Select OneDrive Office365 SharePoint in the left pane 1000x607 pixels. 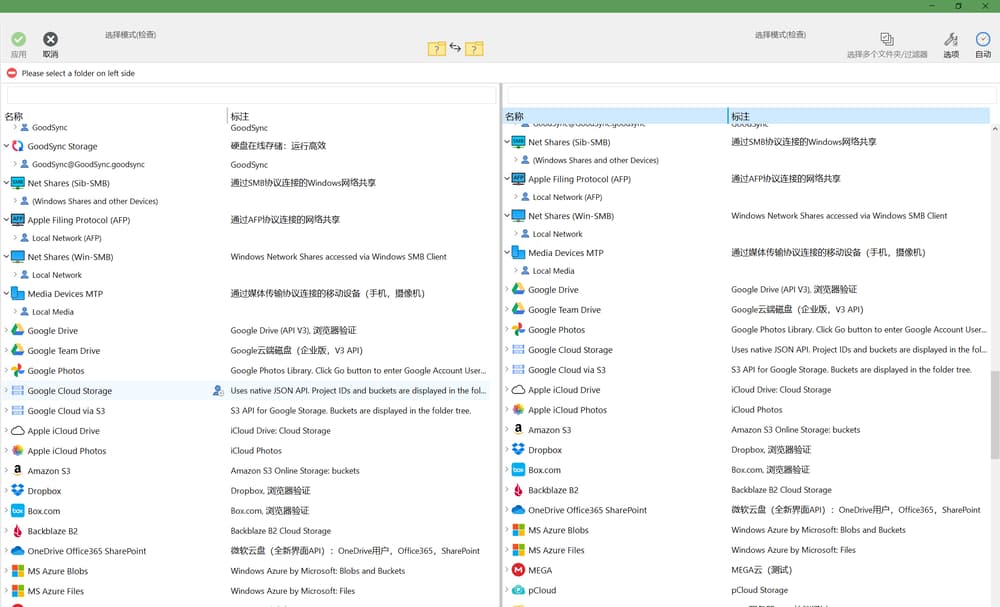pos(87,551)
